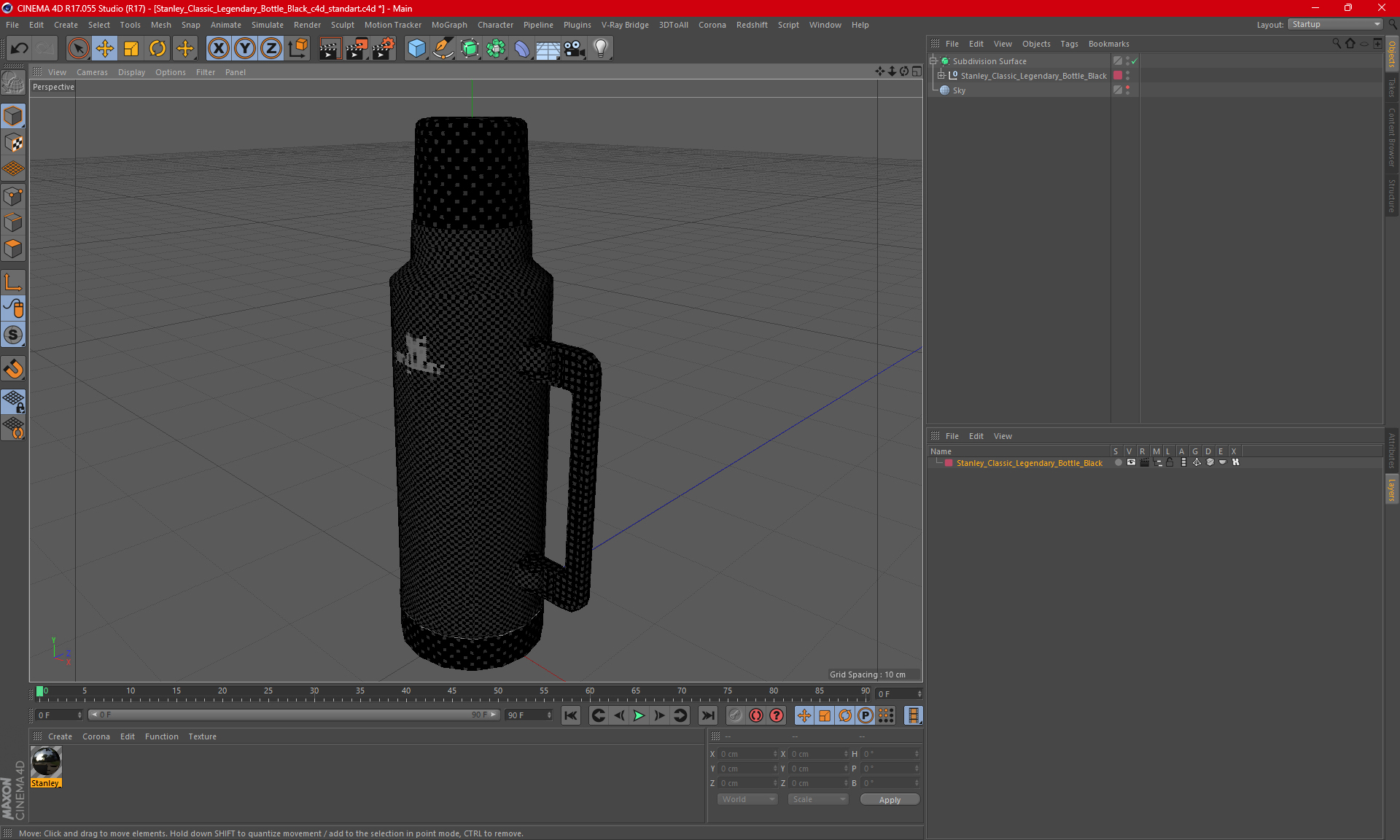
Task: Expand Stanley_Classic_Legendary_Bottle_Black object tree
Action: 941,76
